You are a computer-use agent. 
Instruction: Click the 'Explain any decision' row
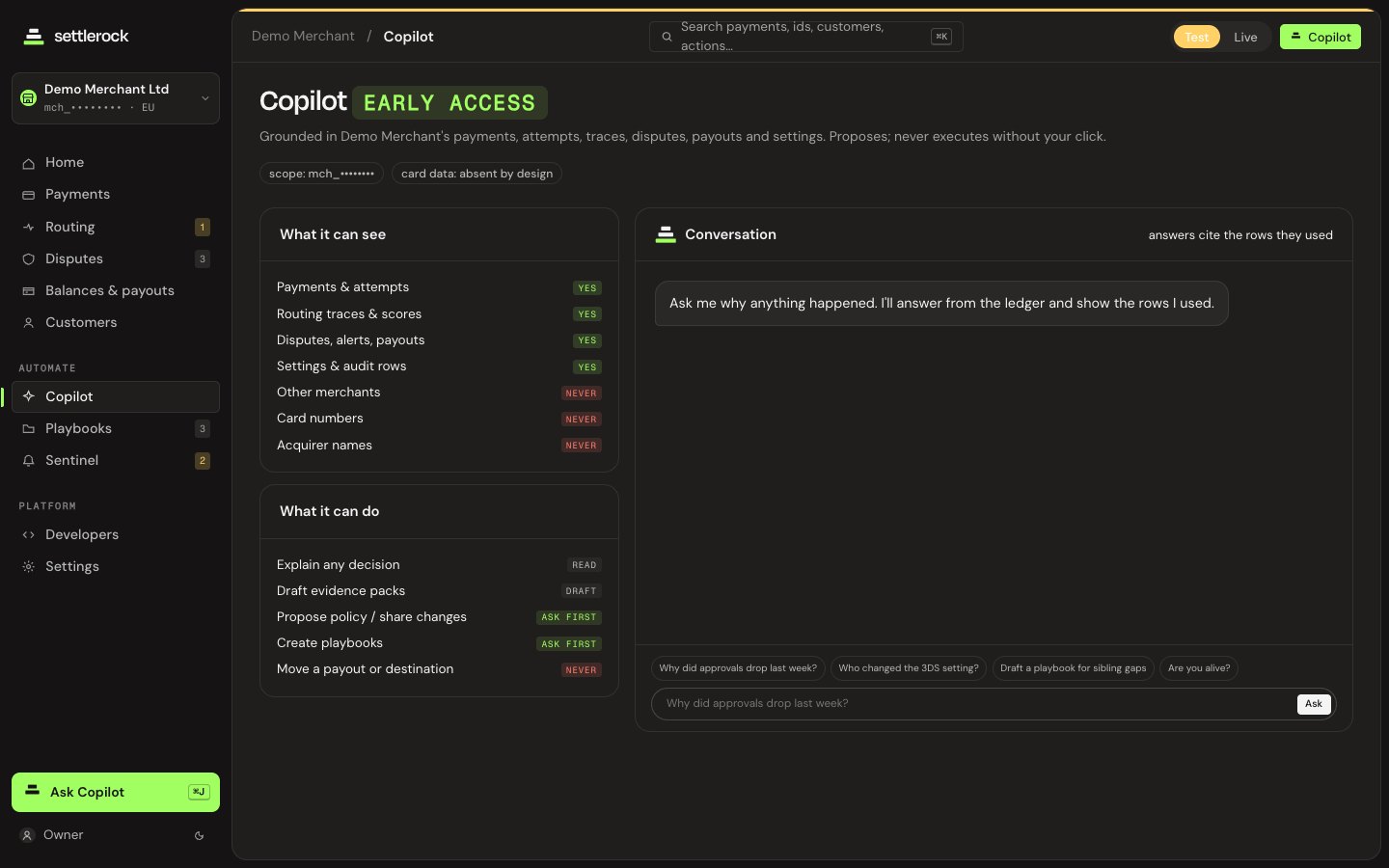[x=439, y=565]
